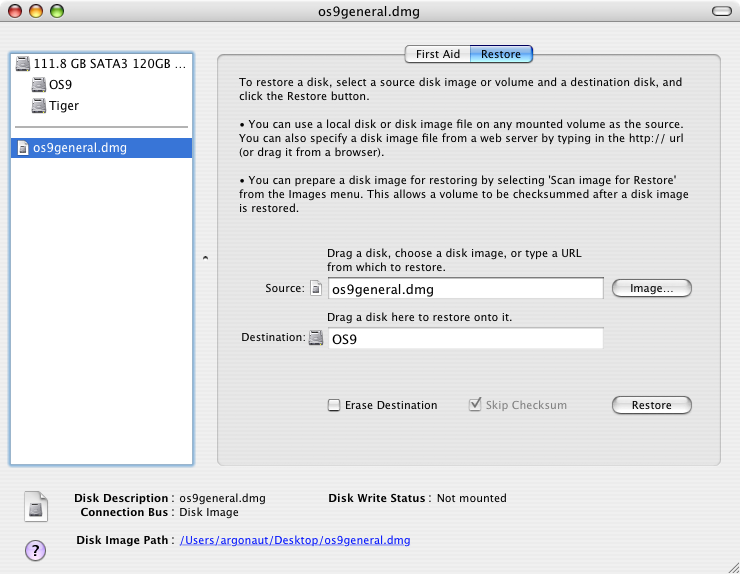740x574 pixels.
Task: Click the 'Disk Write Status' label
Action: (377, 498)
